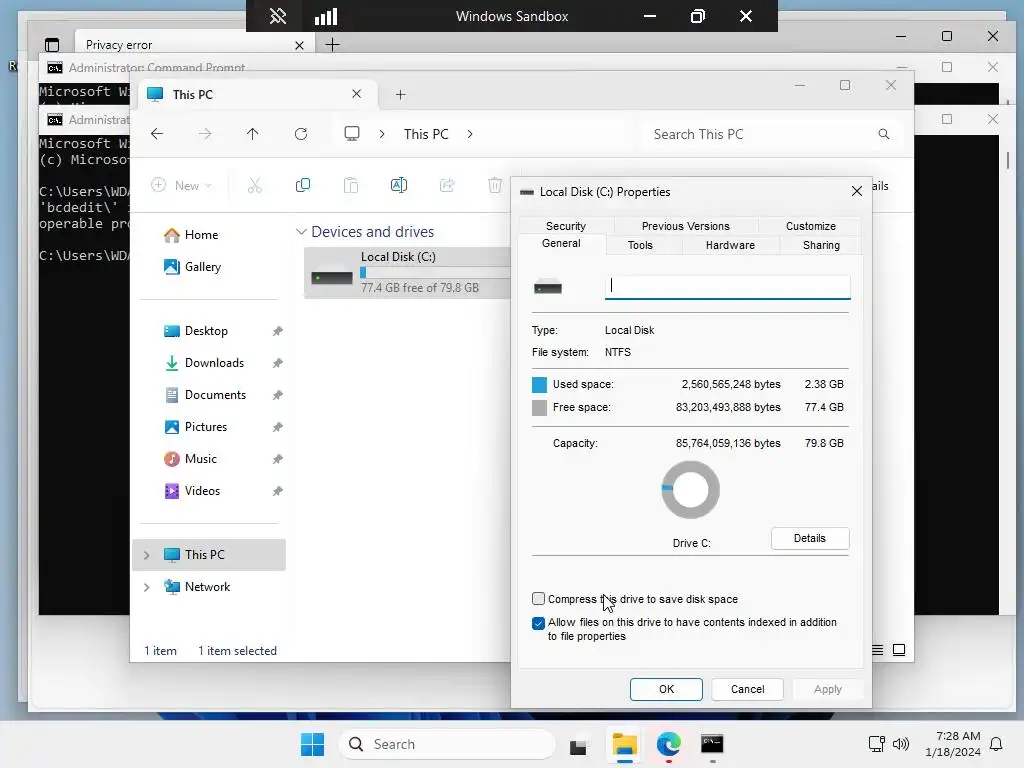Expand Network in navigation pane
1024x768 pixels.
[x=147, y=587]
